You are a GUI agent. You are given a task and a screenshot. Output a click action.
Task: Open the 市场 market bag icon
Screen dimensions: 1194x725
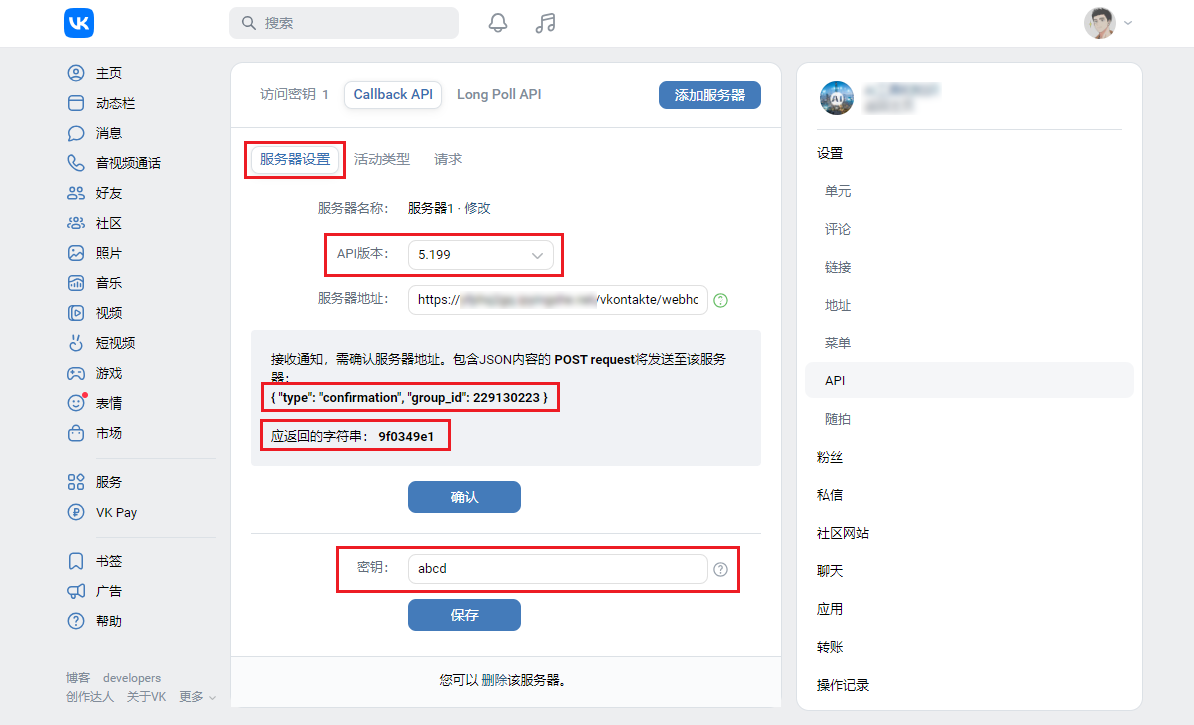(x=76, y=433)
